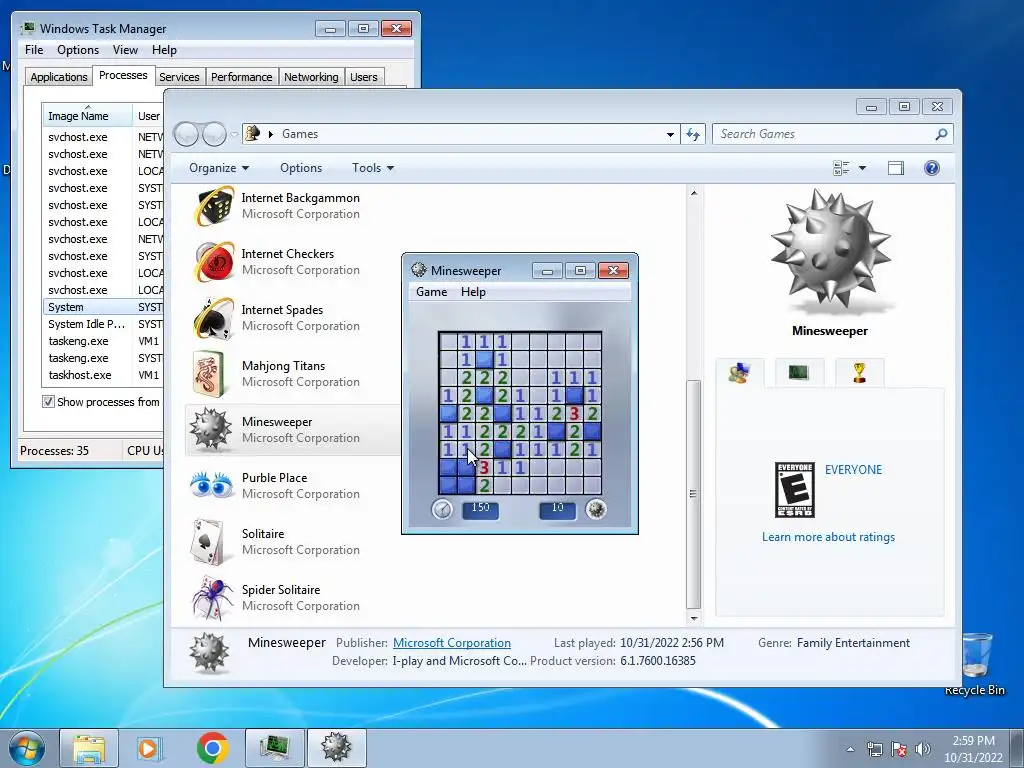Click the Mahjong Titans tile icon
The width and height of the screenshot is (1024, 768).
coord(210,374)
